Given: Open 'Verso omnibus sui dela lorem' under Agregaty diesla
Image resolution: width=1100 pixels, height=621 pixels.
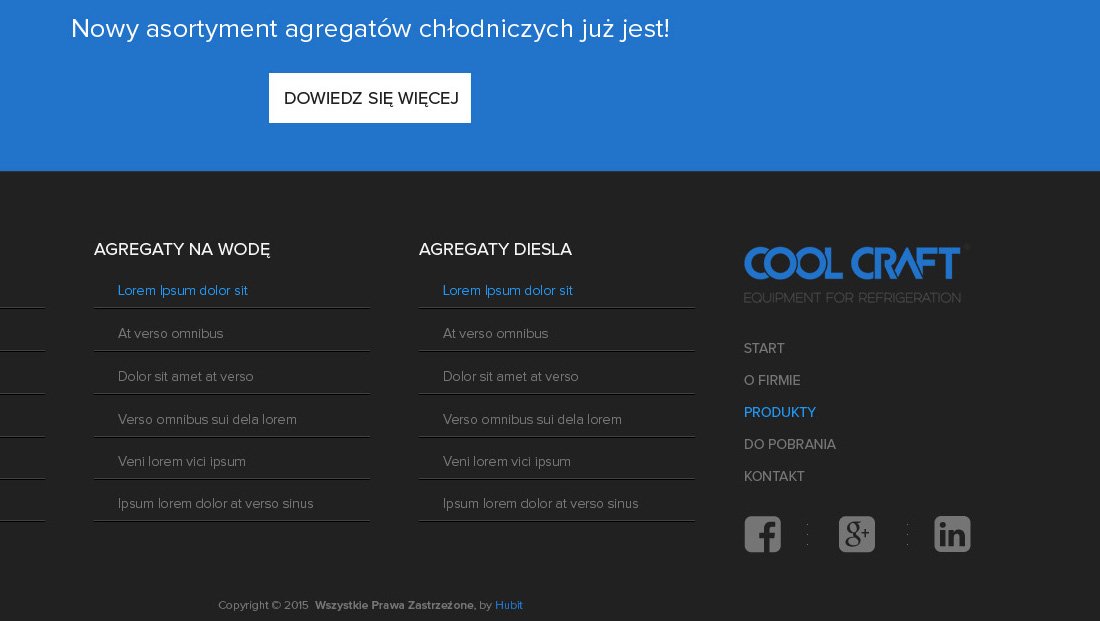Looking at the screenshot, I should (x=532, y=419).
